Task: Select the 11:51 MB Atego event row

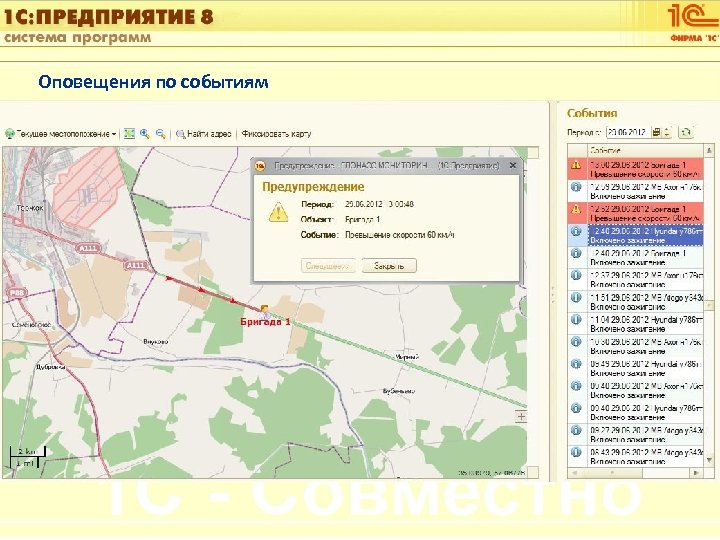Action: (x=635, y=301)
